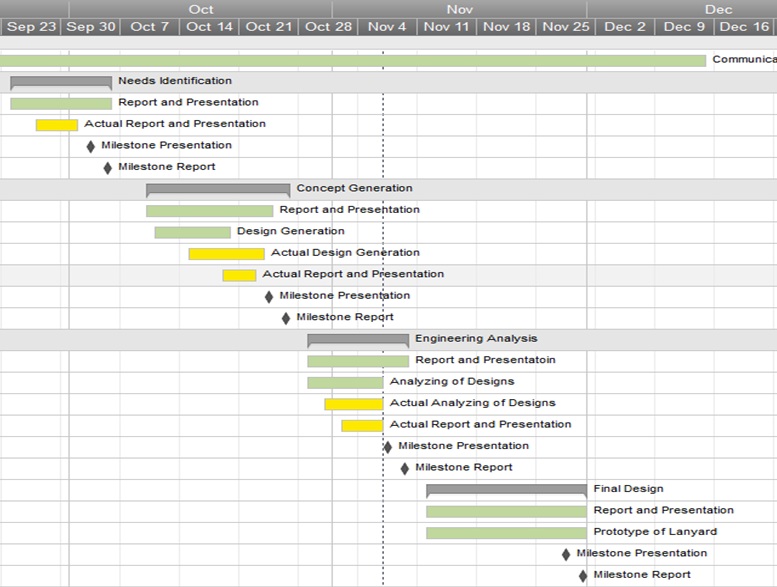Select the gray Final Design summary bar
Image resolution: width=777 pixels, height=587 pixels.
point(506,489)
